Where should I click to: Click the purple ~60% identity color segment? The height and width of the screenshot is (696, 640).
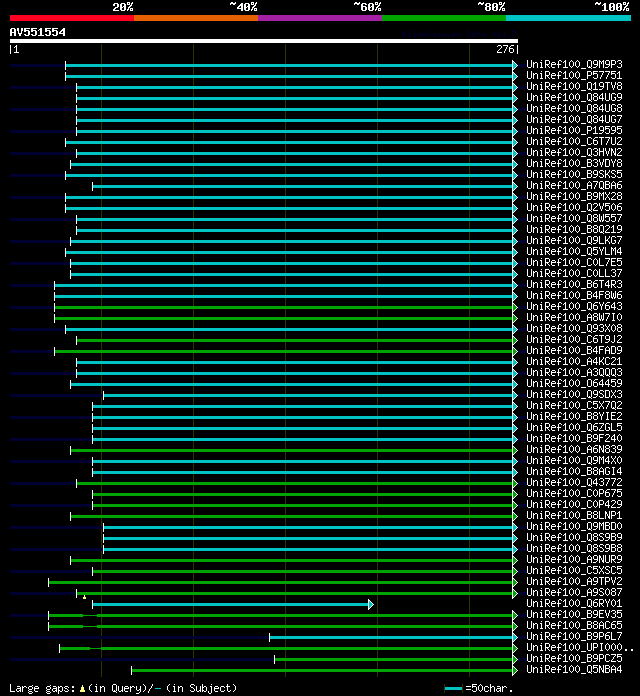[x=320, y=18]
